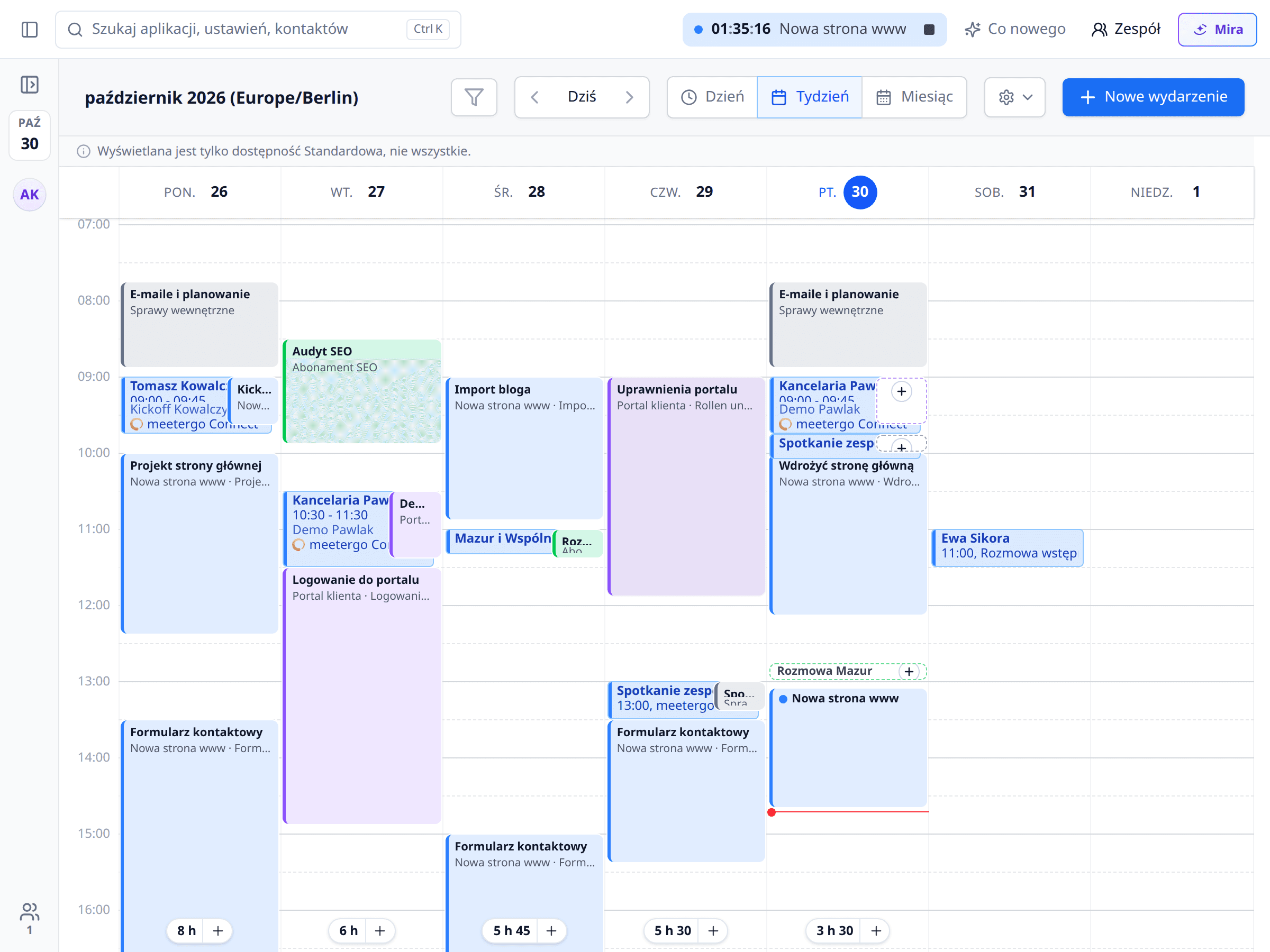Open the calendar filter icon
1270x952 pixels.
click(x=474, y=97)
